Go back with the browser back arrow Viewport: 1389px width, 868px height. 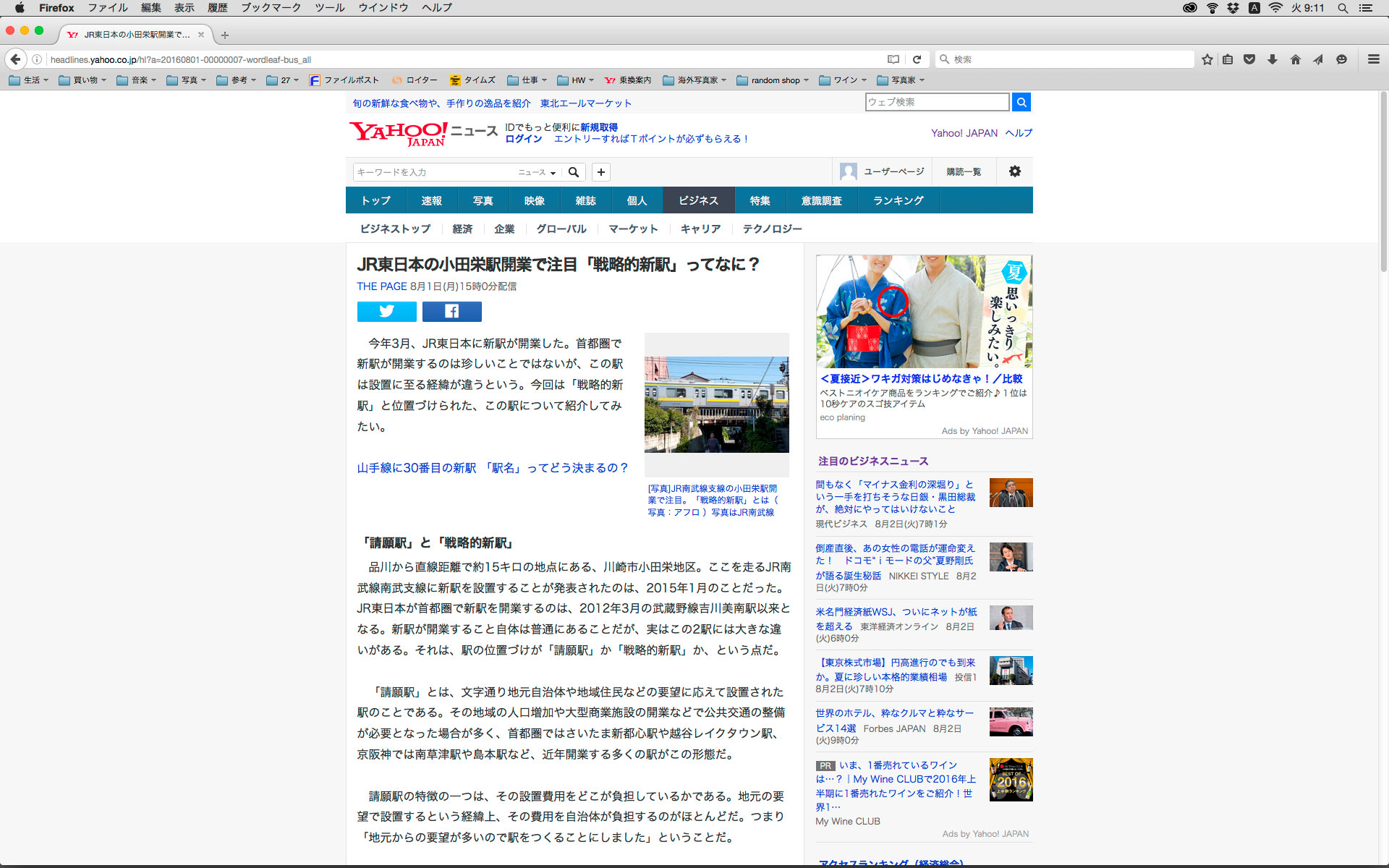pos(15,59)
